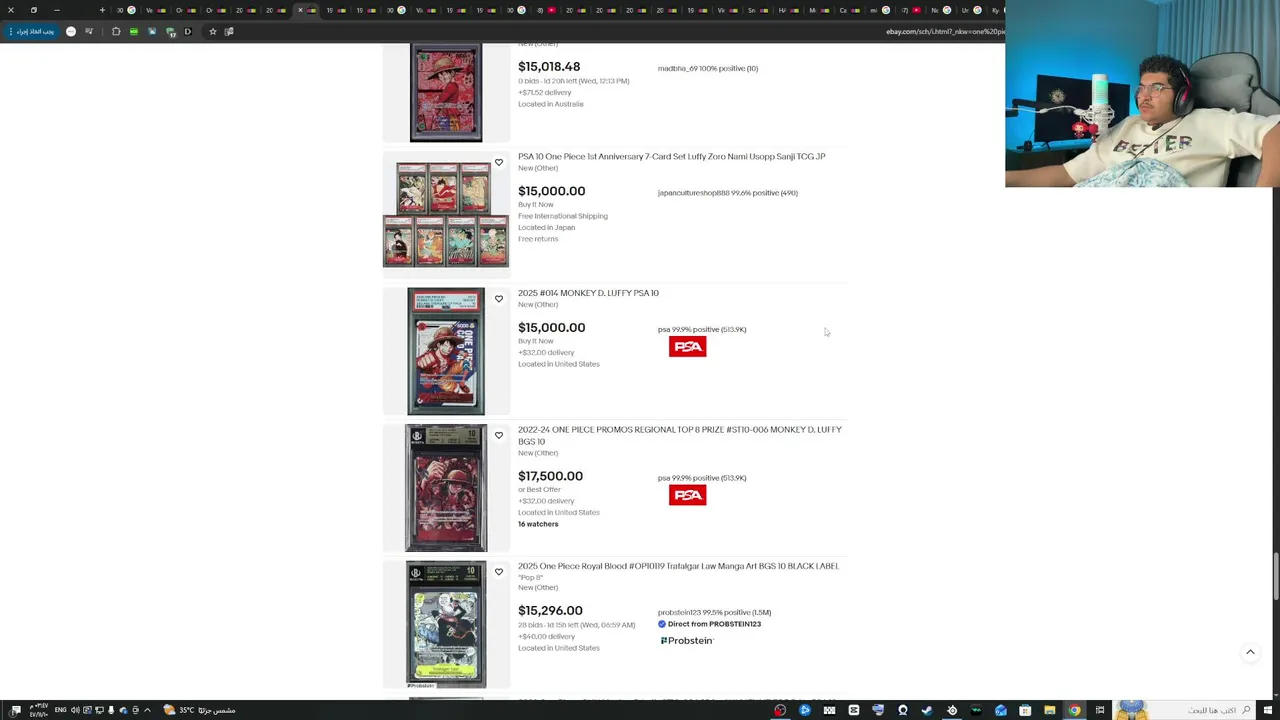Screen dimensions: 1280x720
Task: Click the D extension icon in toolbar
Action: pos(187,32)
